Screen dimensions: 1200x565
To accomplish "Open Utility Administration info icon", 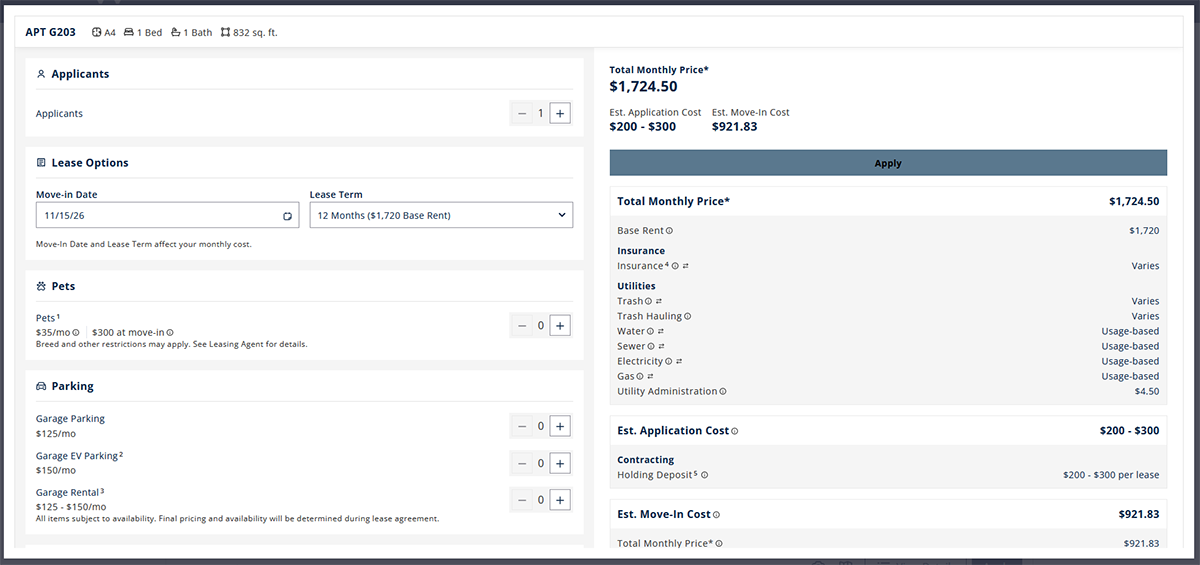I will (723, 391).
